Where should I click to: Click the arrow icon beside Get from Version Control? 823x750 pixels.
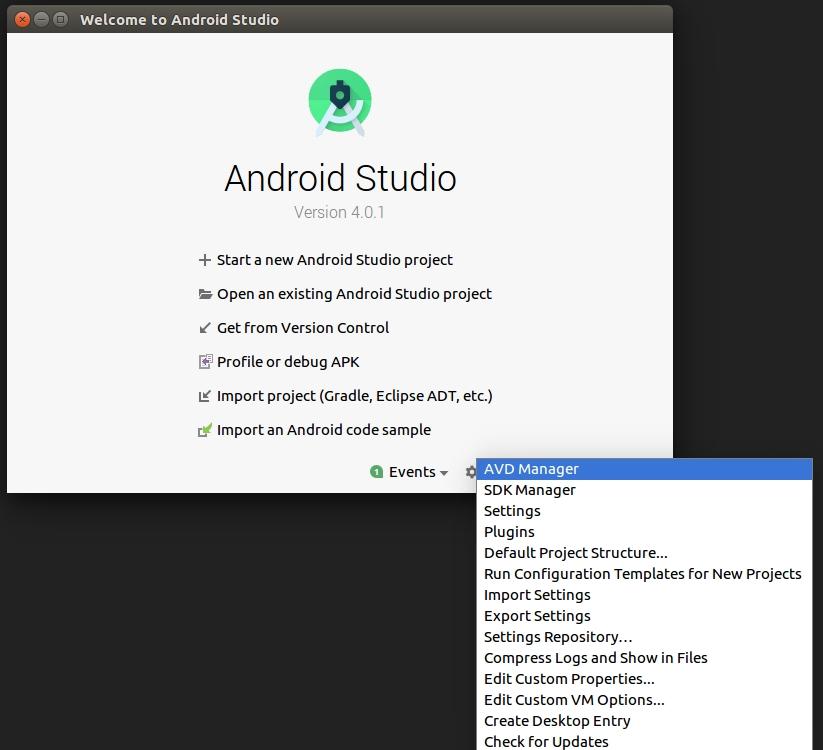(205, 328)
